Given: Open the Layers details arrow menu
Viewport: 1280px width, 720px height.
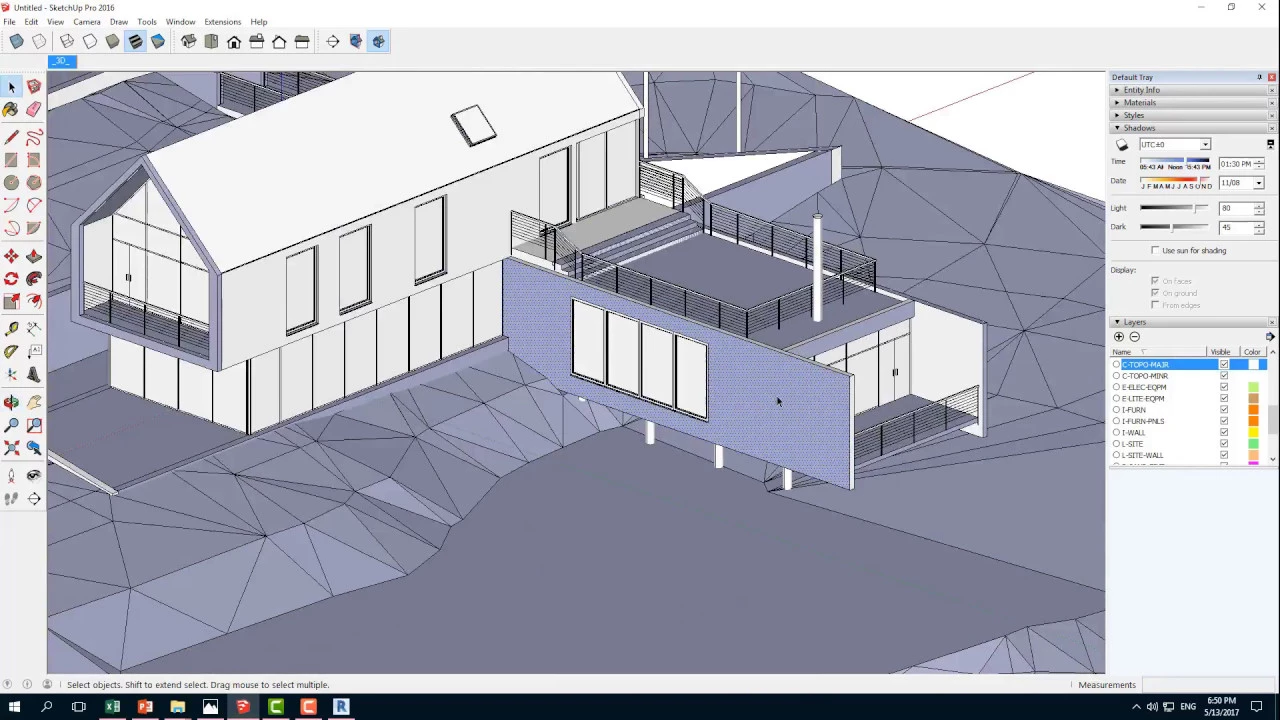Looking at the screenshot, I should (x=1270, y=337).
